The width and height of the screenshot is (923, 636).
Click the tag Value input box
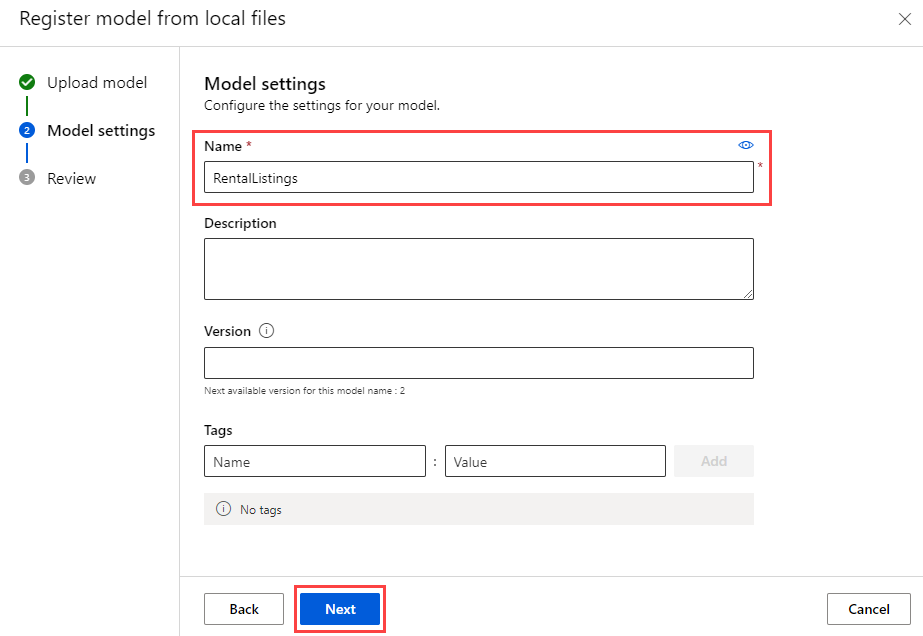[554, 460]
